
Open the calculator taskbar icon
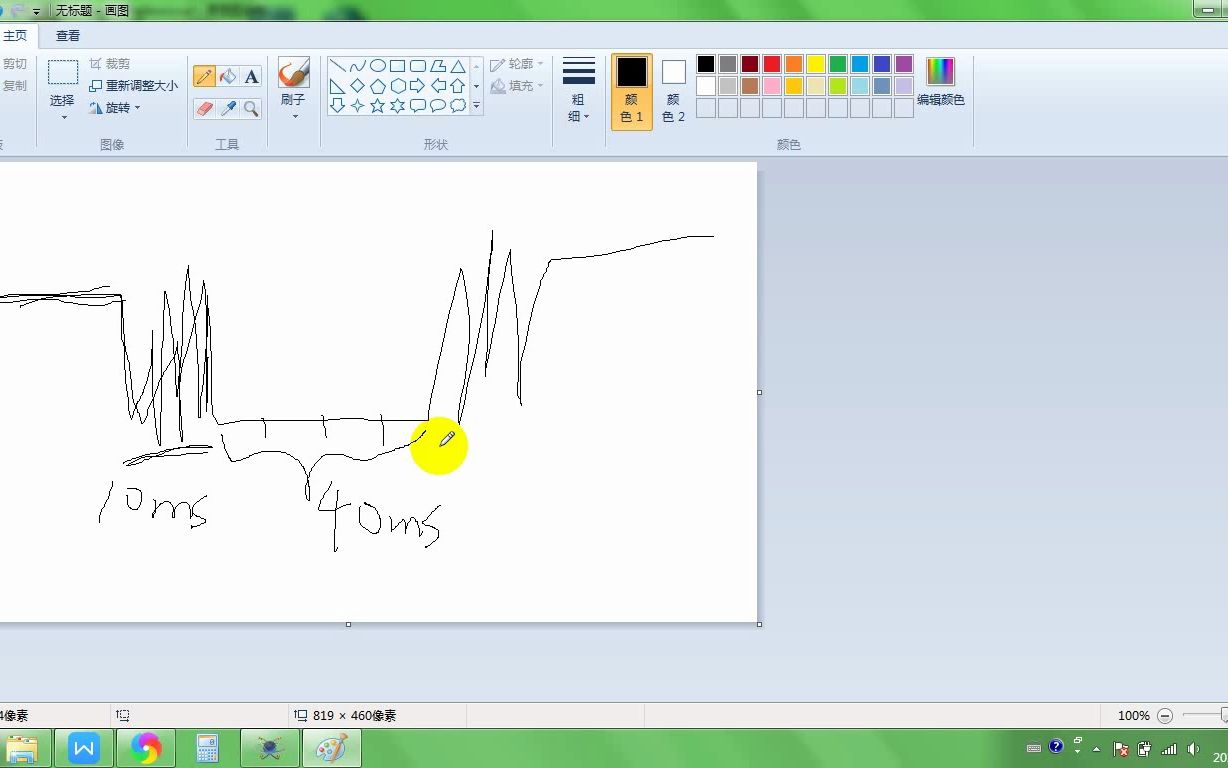point(208,748)
